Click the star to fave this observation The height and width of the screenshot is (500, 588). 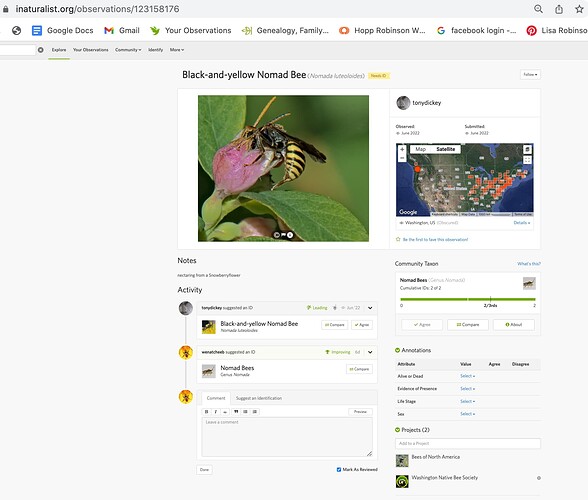click(398, 239)
